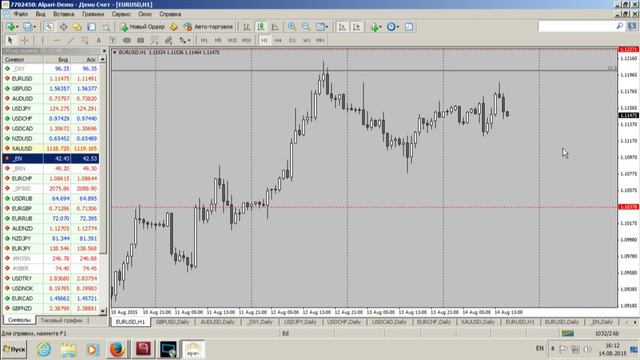This screenshot has width=640, height=360.
Task: Open the New Chart dropdown arrow
Action: click(x=17, y=27)
